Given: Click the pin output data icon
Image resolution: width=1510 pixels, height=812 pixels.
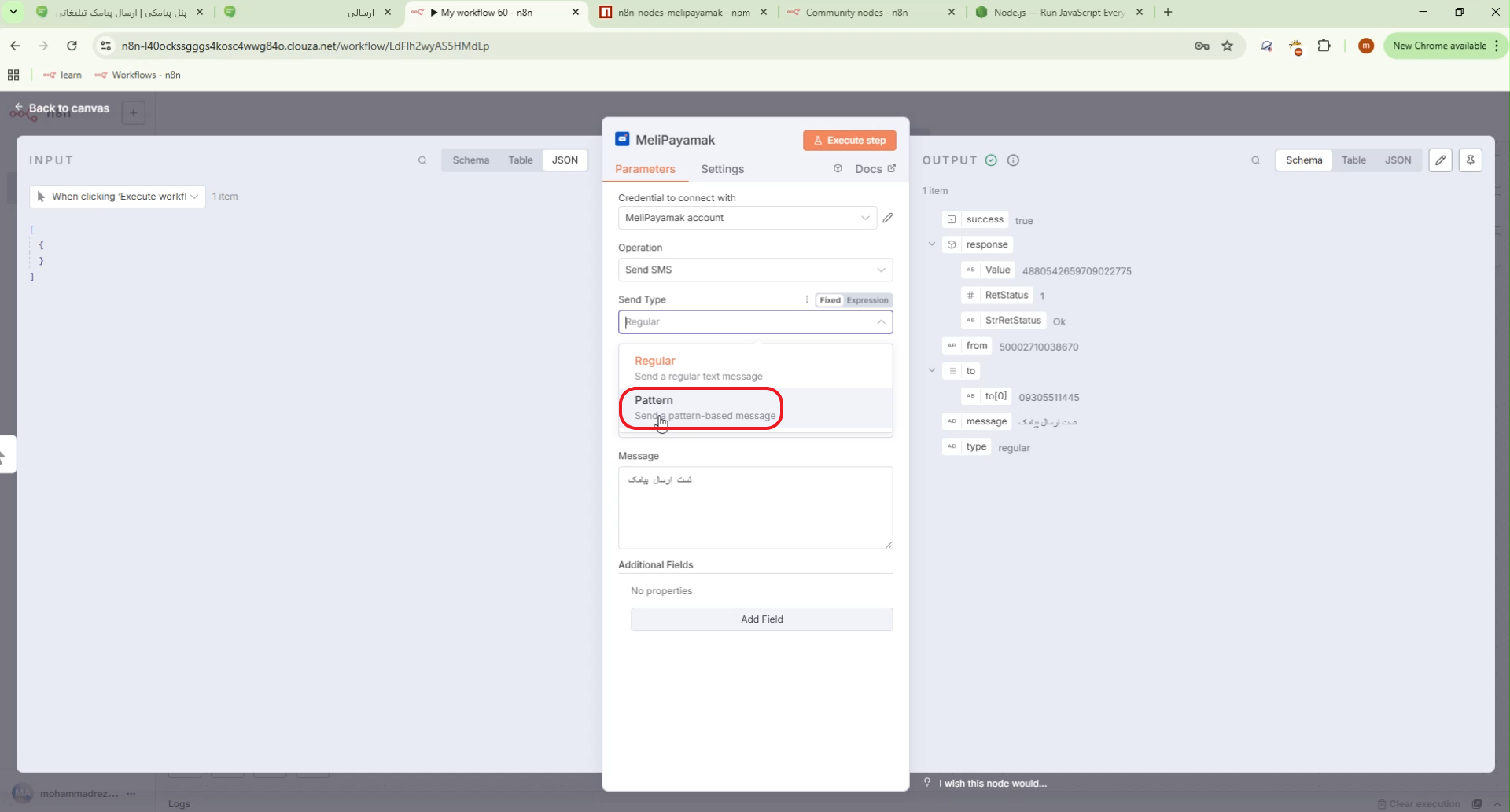Looking at the screenshot, I should tap(1470, 160).
